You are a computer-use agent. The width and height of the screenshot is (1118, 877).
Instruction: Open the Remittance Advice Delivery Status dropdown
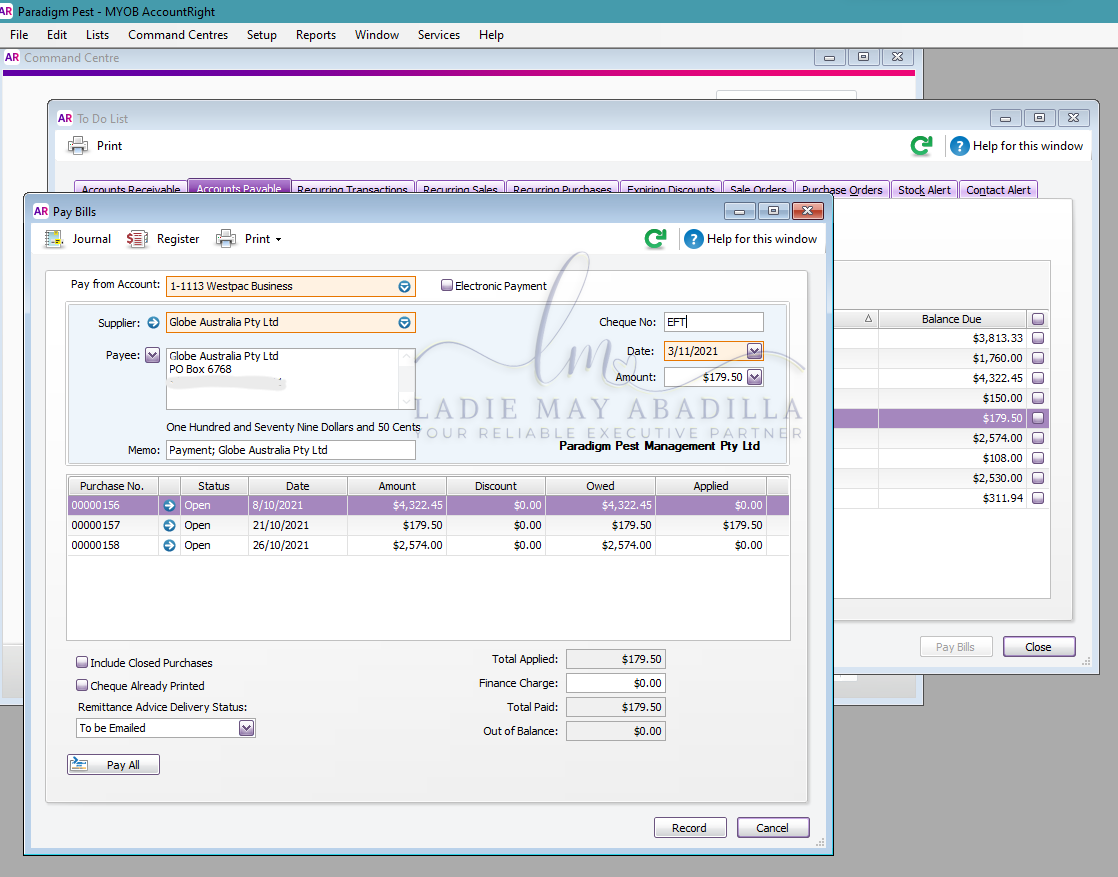246,728
